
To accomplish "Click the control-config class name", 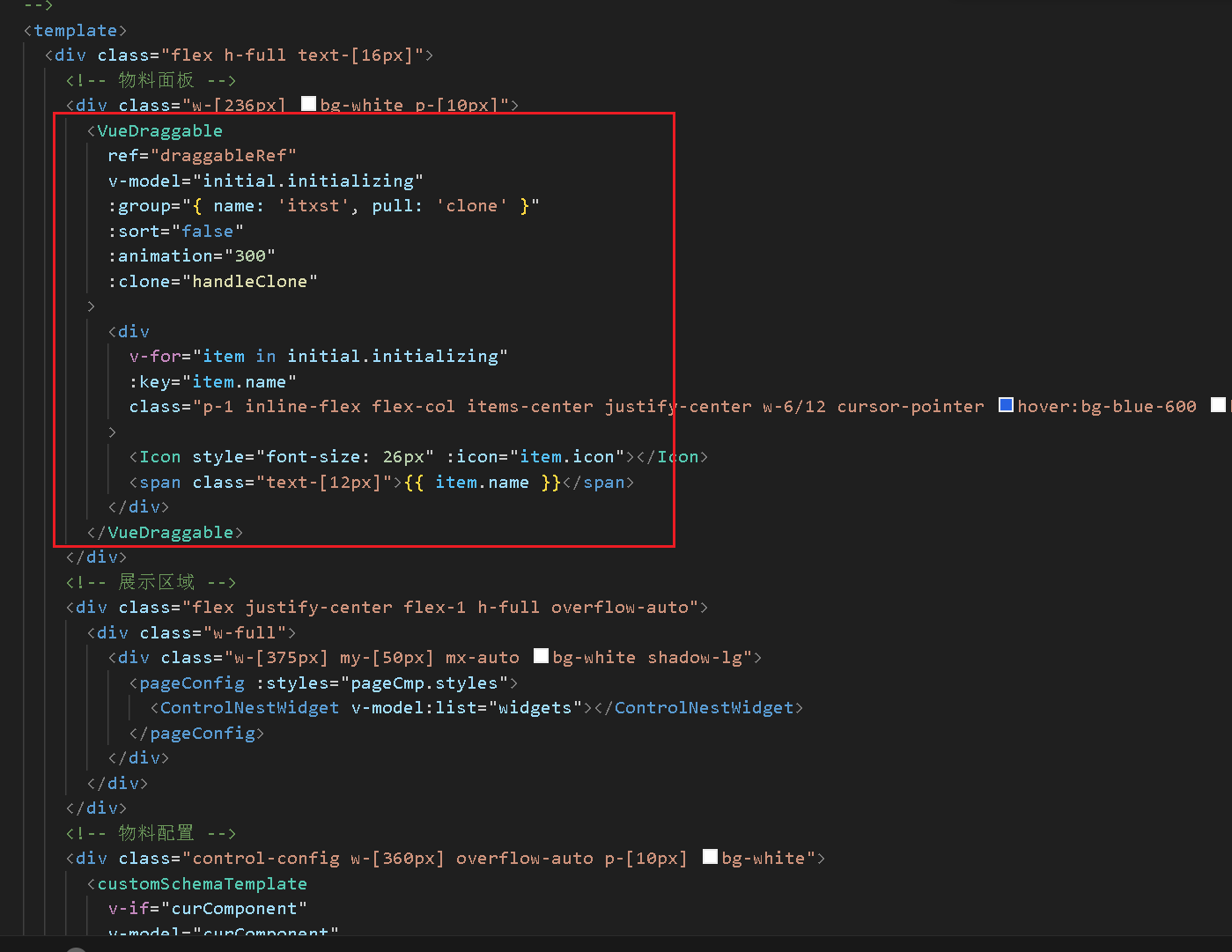I will tap(266, 859).
